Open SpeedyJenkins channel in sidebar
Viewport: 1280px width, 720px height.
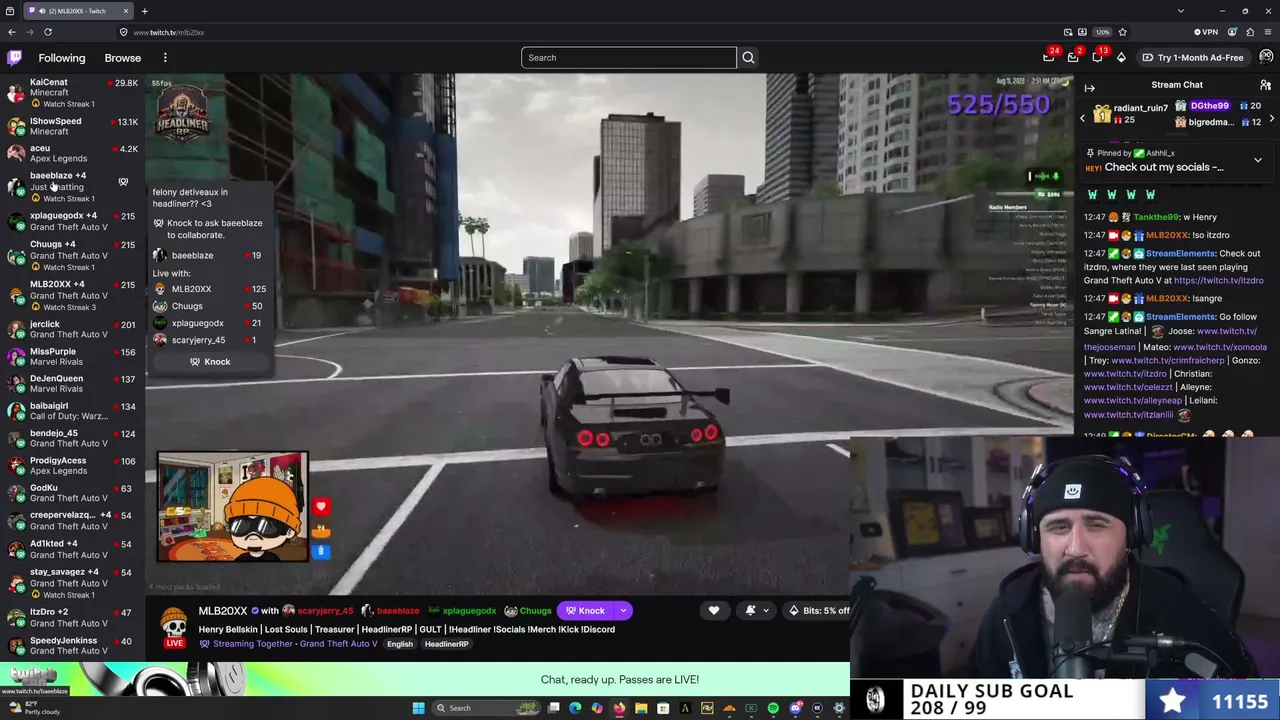(72, 645)
